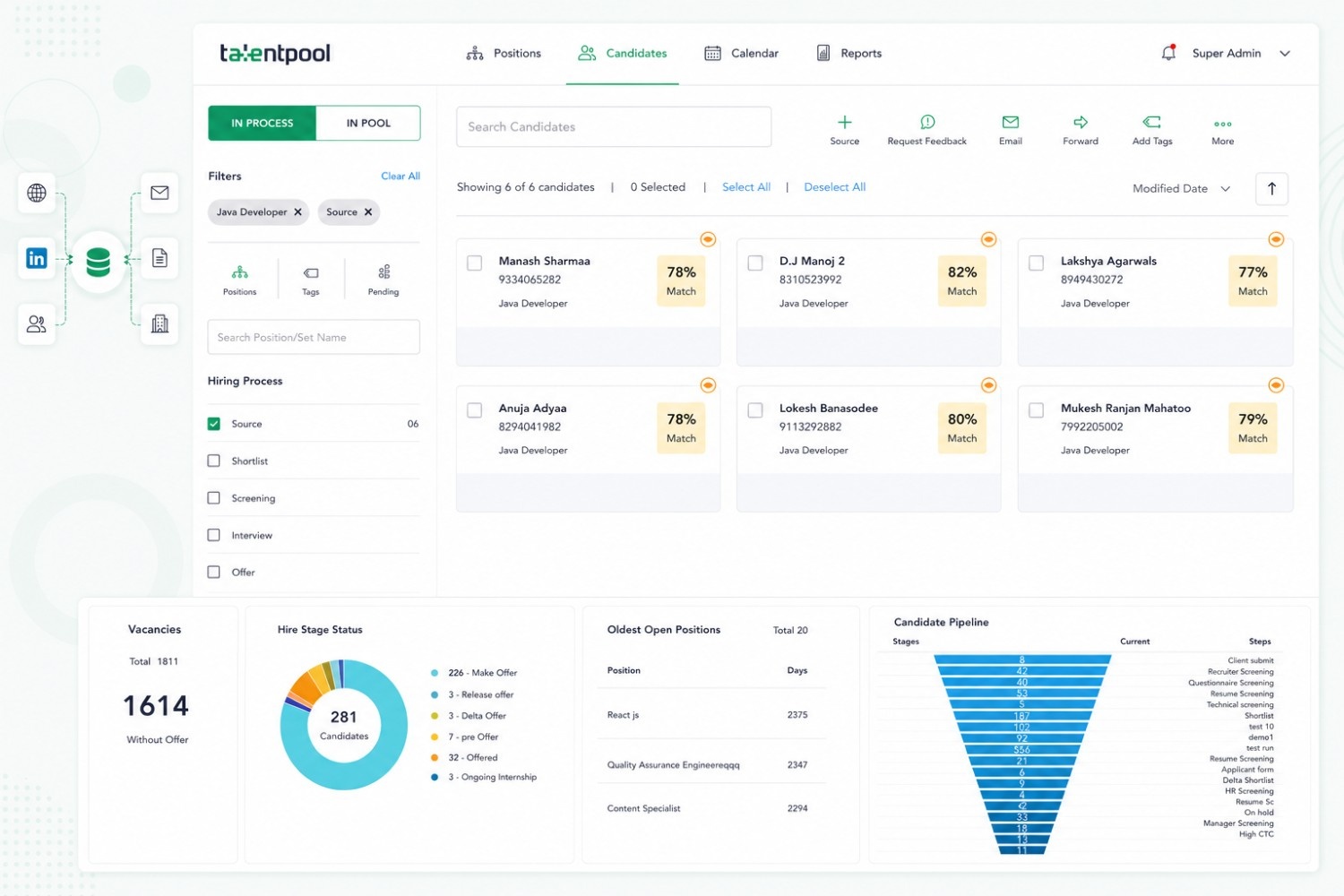Click the Ongoing Internship legend dot
The width and height of the screenshot is (1344, 896).
[435, 777]
